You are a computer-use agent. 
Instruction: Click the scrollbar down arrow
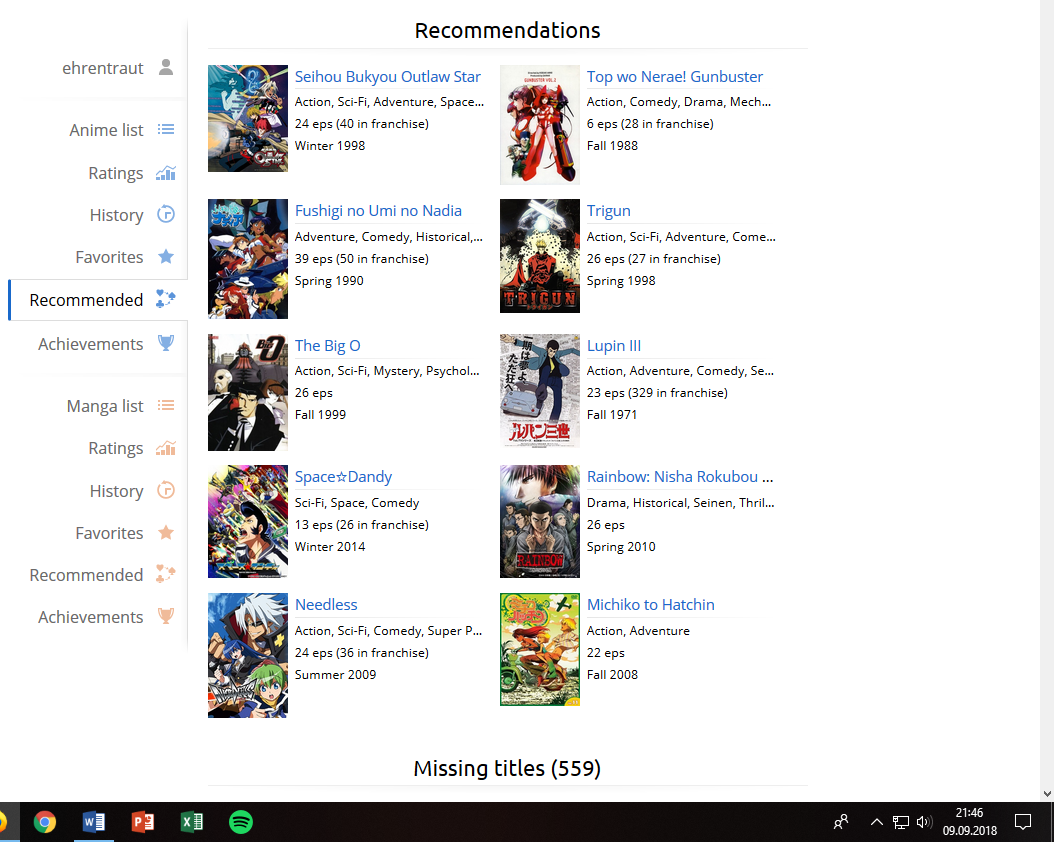1047,794
